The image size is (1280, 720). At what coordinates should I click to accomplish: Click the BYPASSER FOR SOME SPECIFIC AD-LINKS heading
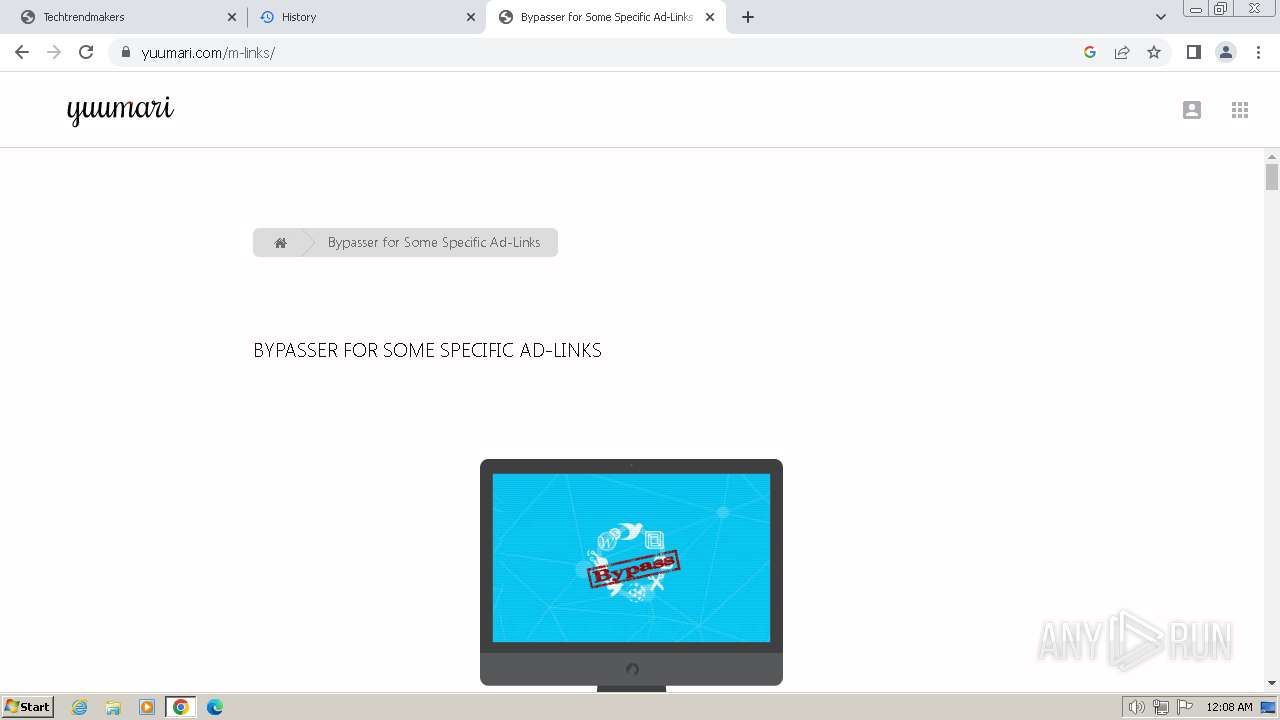[427, 350]
